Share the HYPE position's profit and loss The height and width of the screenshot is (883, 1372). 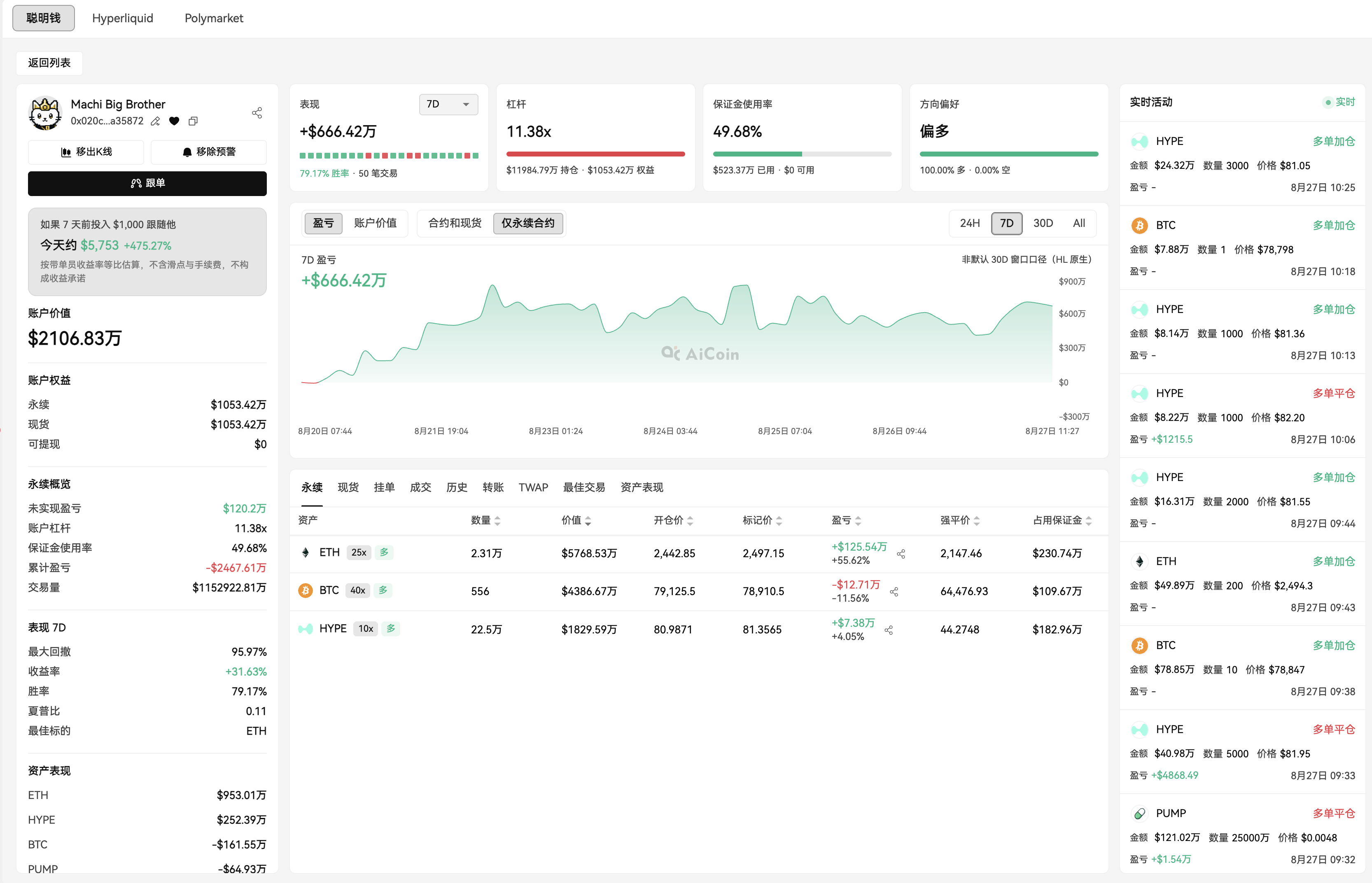[x=889, y=630]
